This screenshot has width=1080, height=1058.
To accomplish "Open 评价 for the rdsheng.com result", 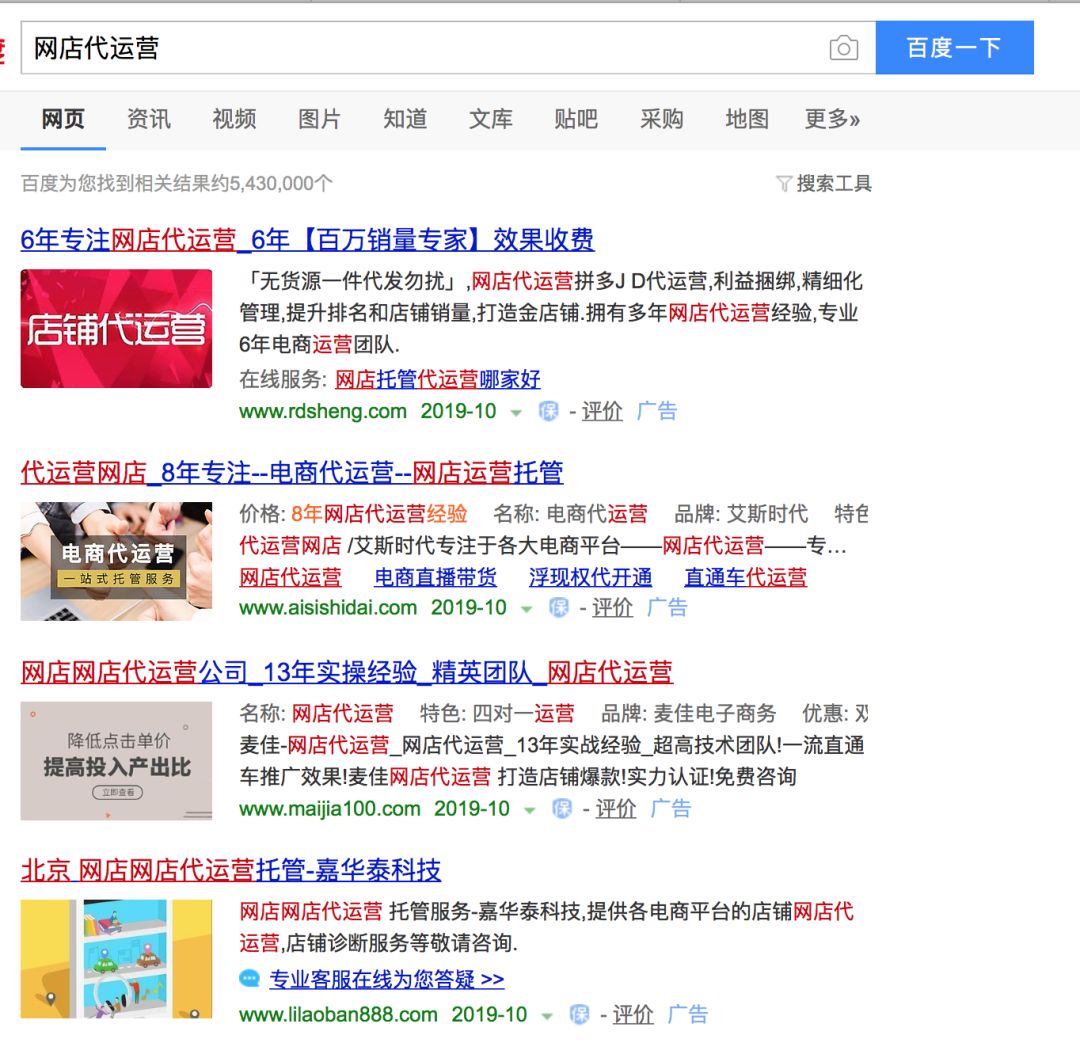I will pos(602,411).
